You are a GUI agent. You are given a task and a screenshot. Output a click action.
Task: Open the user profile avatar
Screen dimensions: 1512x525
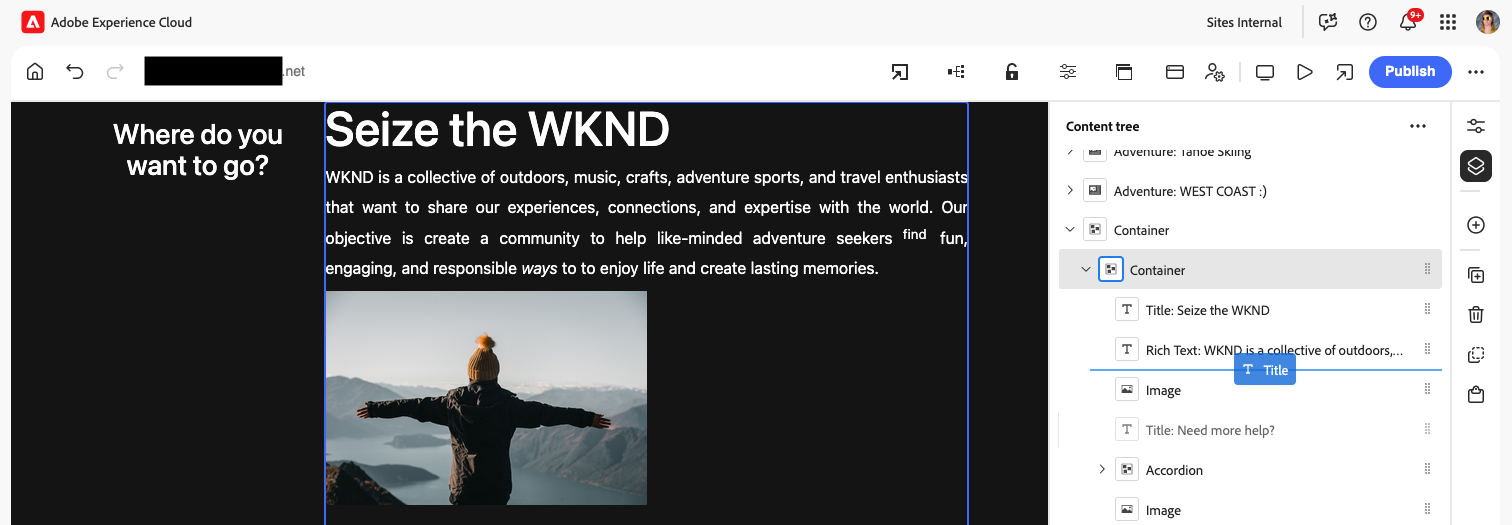click(1488, 22)
